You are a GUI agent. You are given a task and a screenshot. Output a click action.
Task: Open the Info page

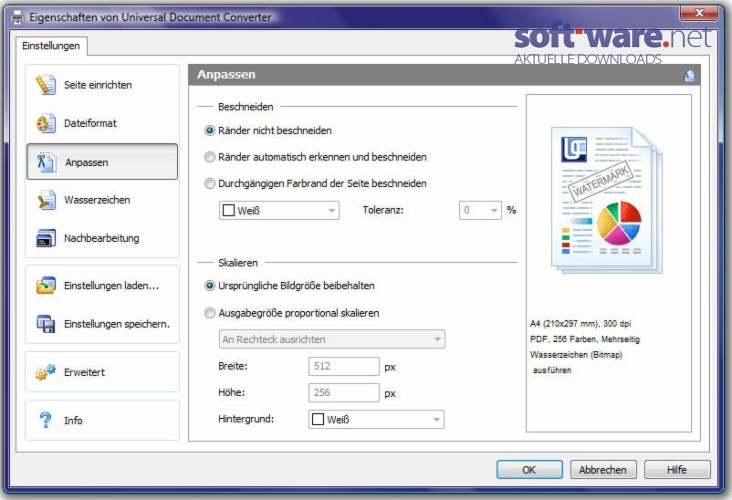click(x=102, y=420)
